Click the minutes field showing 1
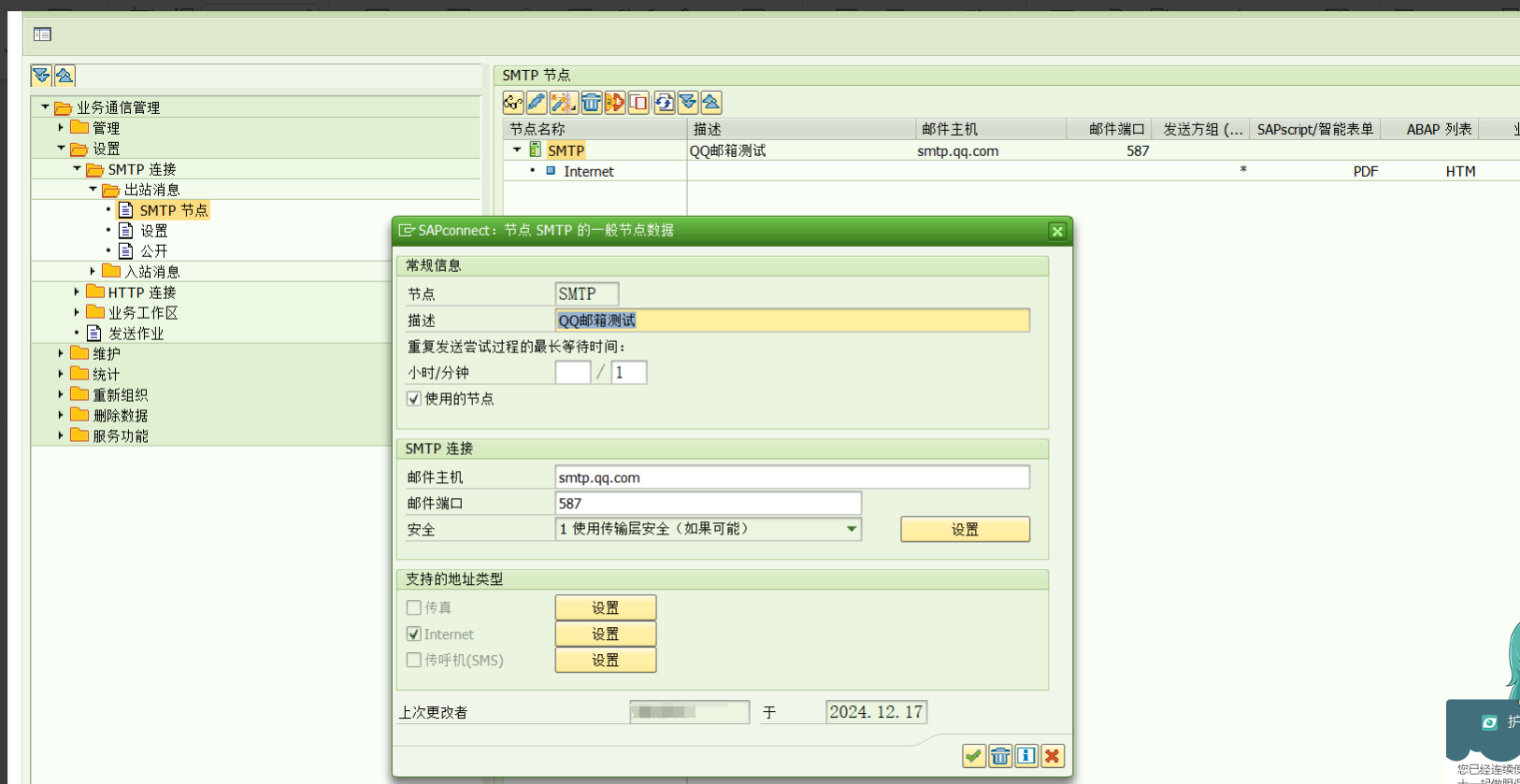The width and height of the screenshot is (1520, 784). pos(629,373)
